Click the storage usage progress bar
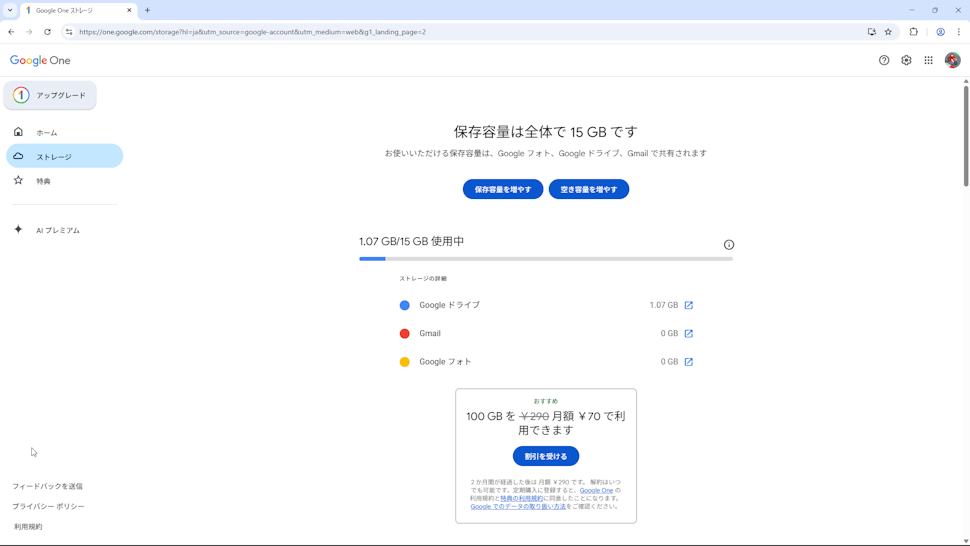This screenshot has height=546, width=970. point(546,258)
